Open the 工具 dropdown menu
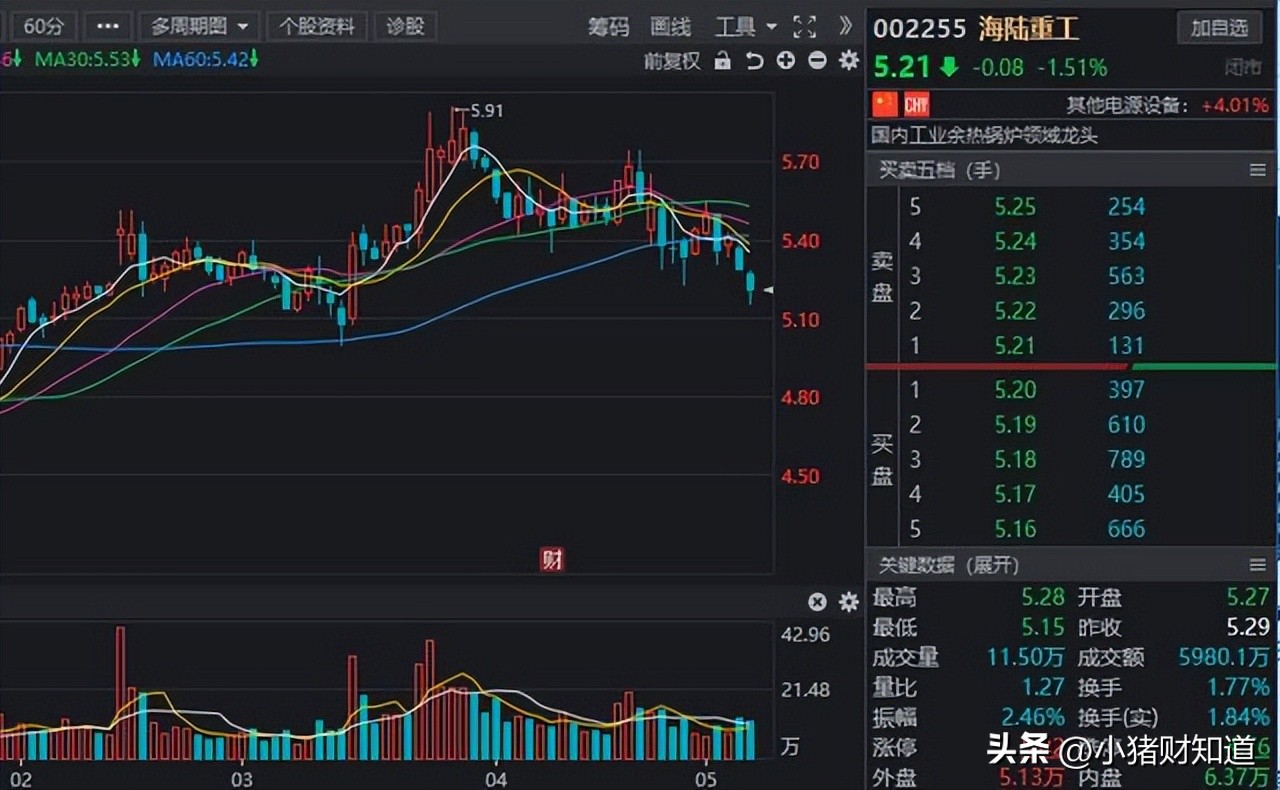1280x790 pixels. point(745,27)
